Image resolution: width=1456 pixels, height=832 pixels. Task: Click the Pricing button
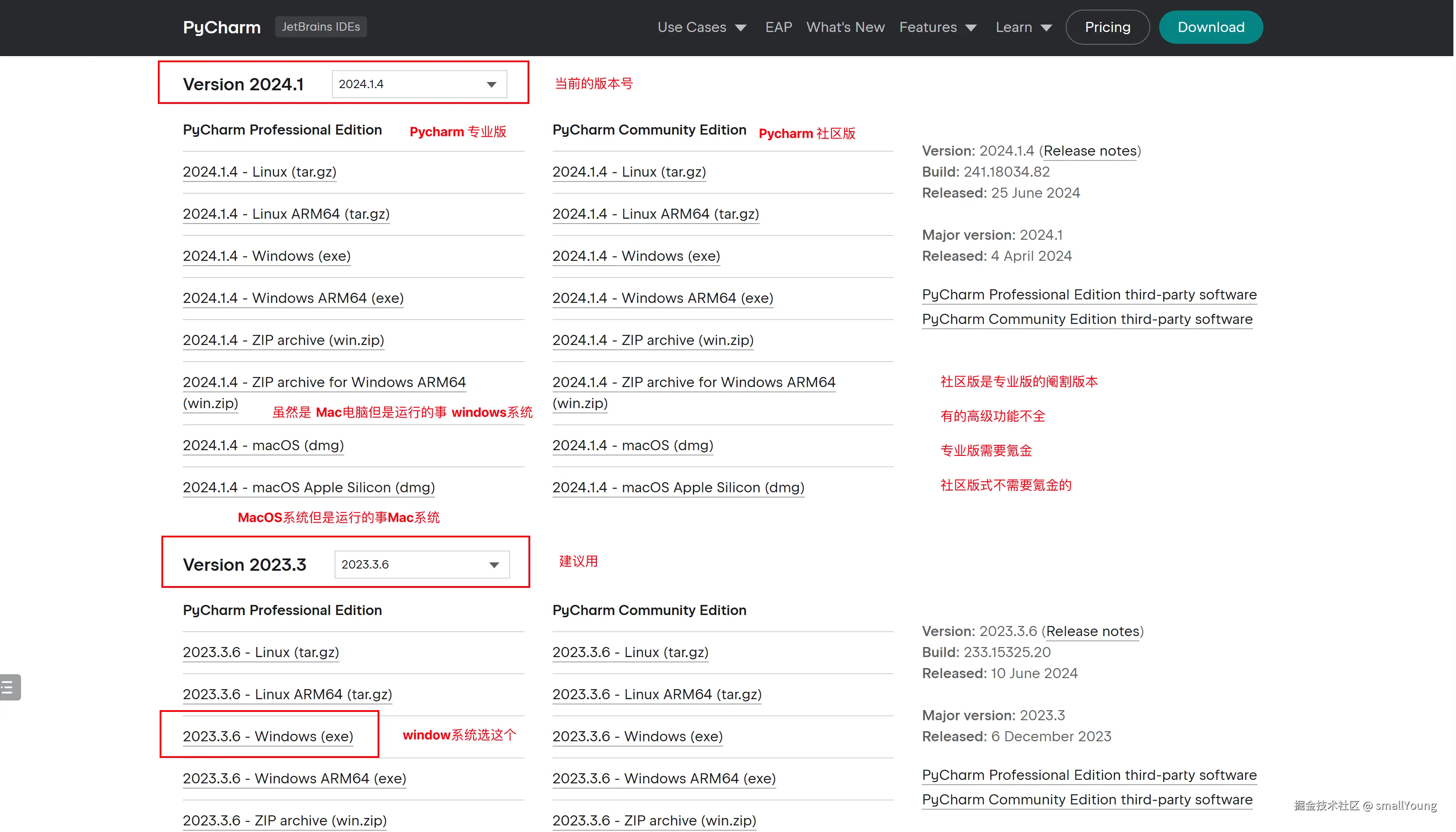(x=1107, y=28)
